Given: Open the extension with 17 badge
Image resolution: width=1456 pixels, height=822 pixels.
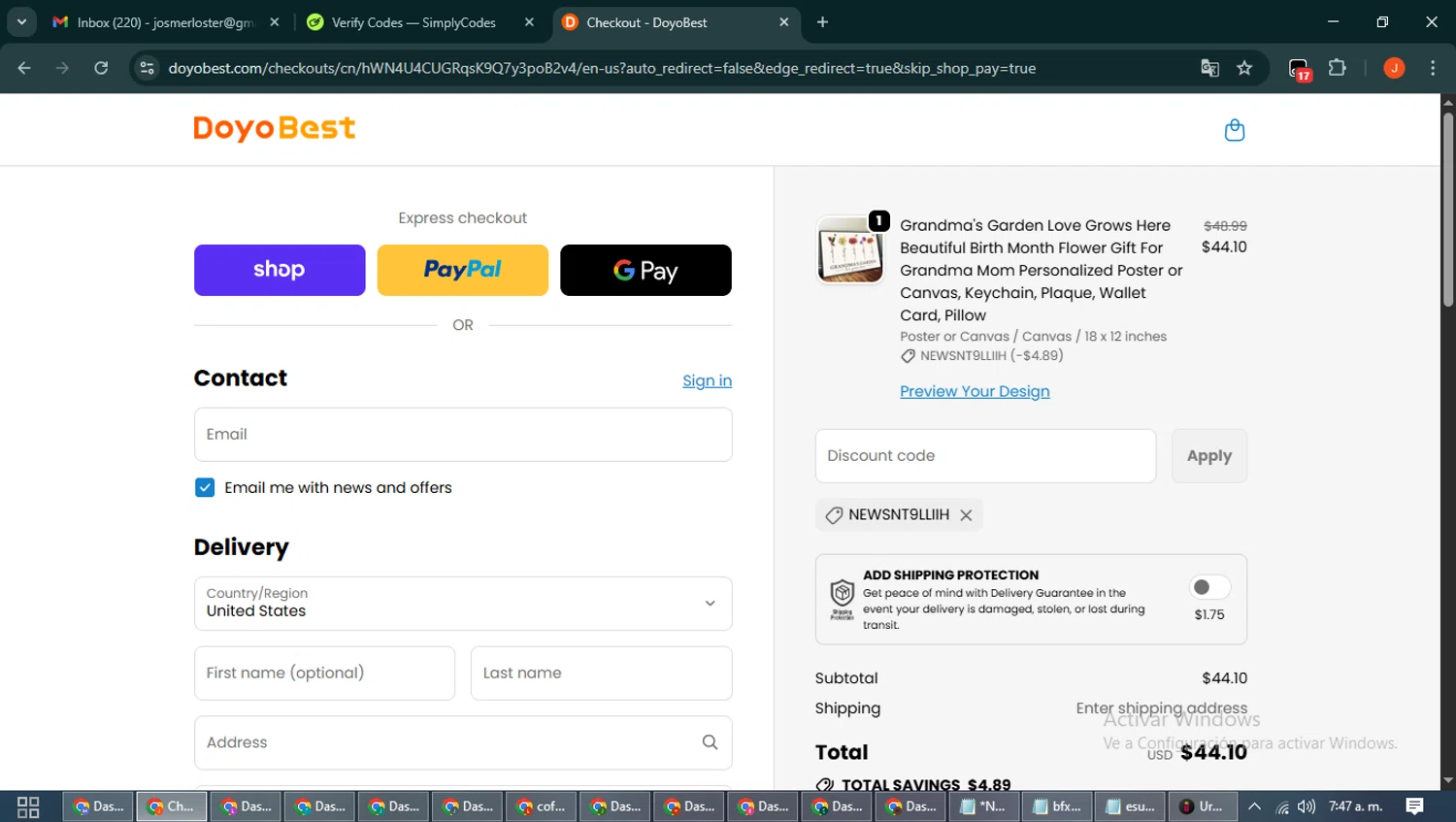Looking at the screenshot, I should click(x=1299, y=69).
